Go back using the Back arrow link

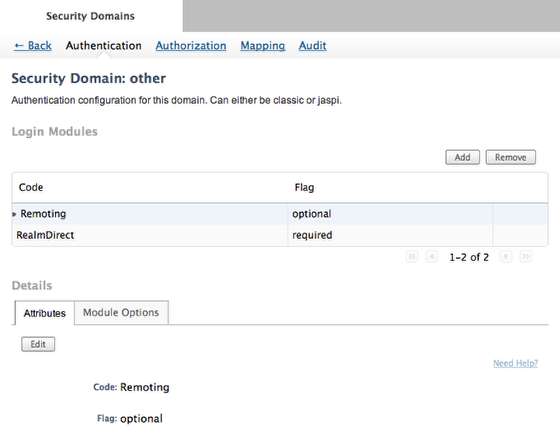32,46
